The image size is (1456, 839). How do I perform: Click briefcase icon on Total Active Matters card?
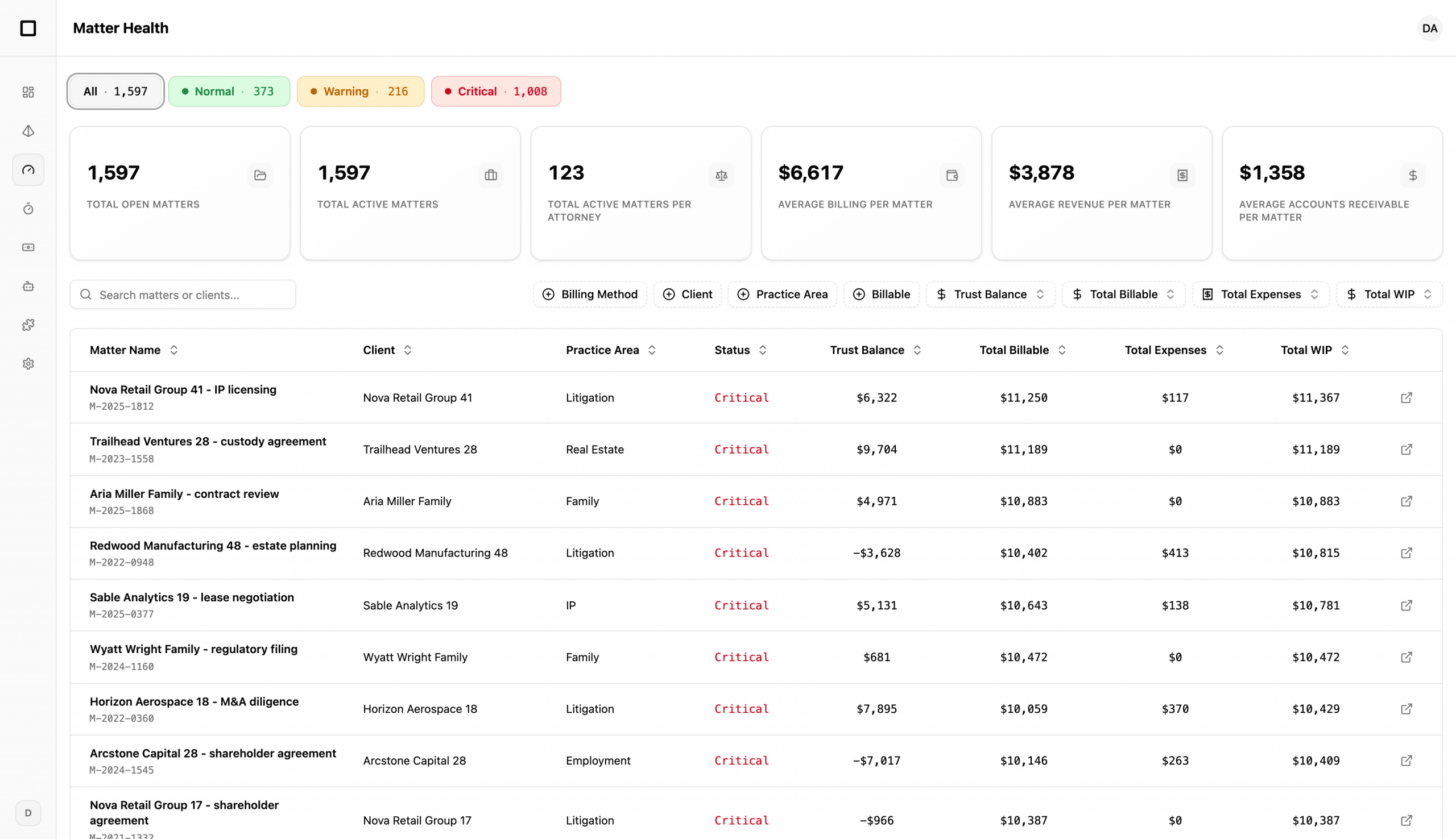pos(490,175)
